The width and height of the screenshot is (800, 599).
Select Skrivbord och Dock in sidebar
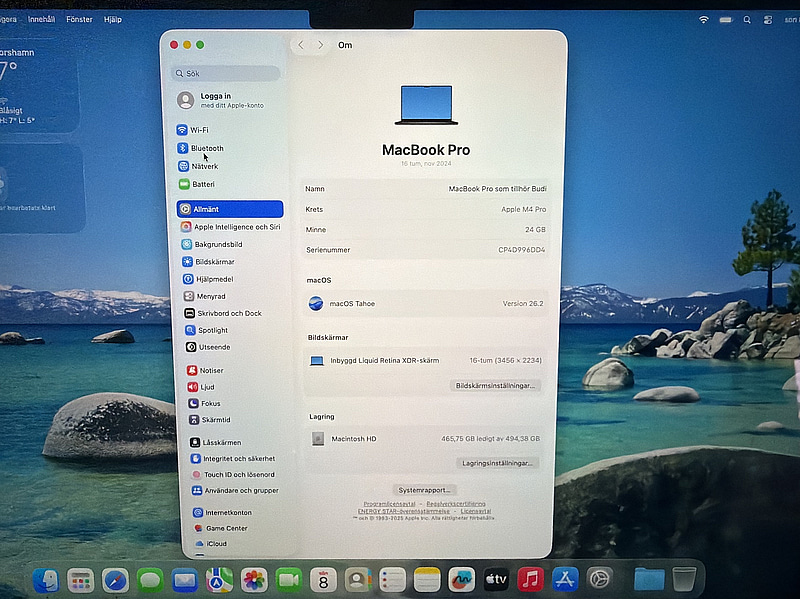228,313
